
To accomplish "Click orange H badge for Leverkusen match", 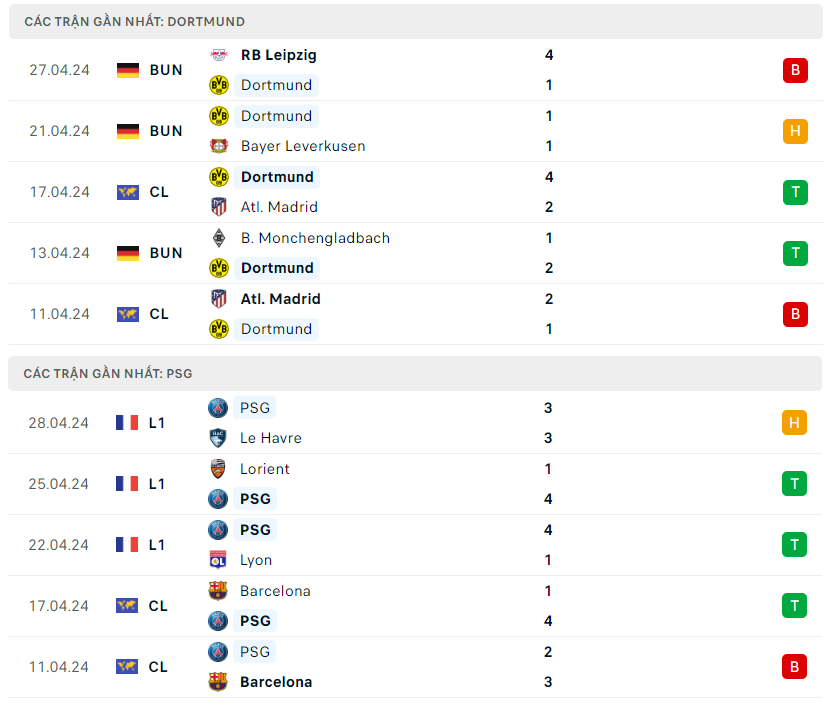I will [x=795, y=131].
